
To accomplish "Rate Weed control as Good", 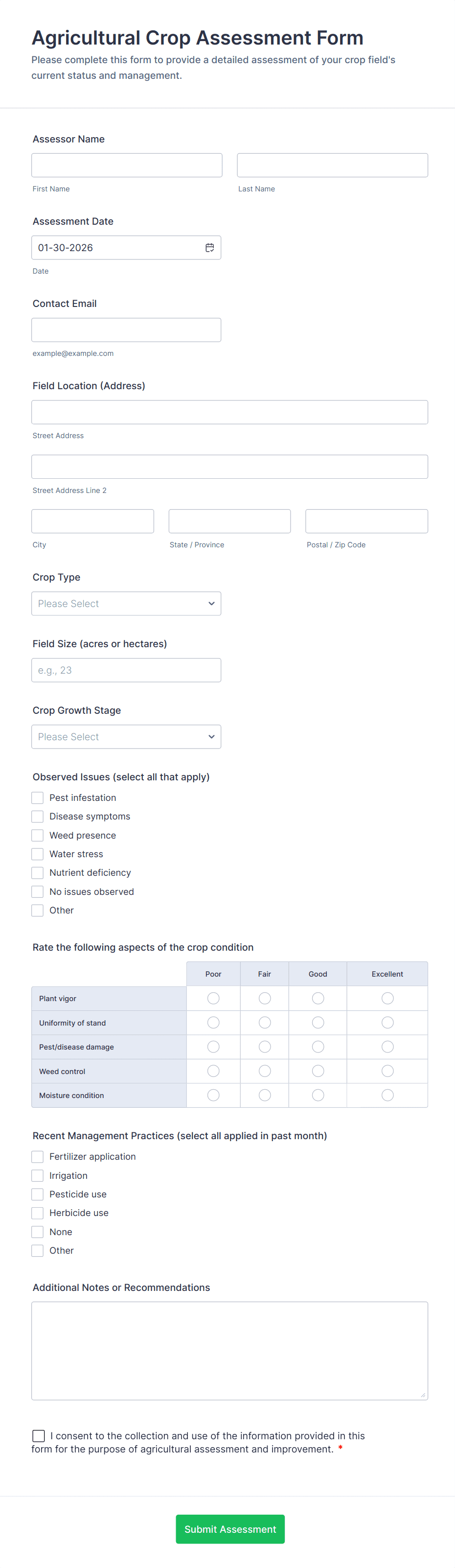I will pyautogui.click(x=318, y=1071).
